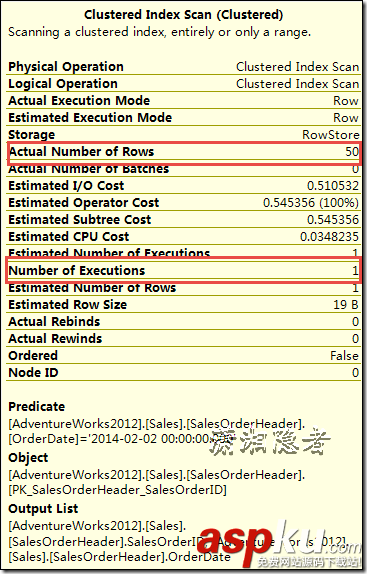Select the 'Estimated Execution Mode' label
The image size is (367, 574).
click(x=90, y=118)
